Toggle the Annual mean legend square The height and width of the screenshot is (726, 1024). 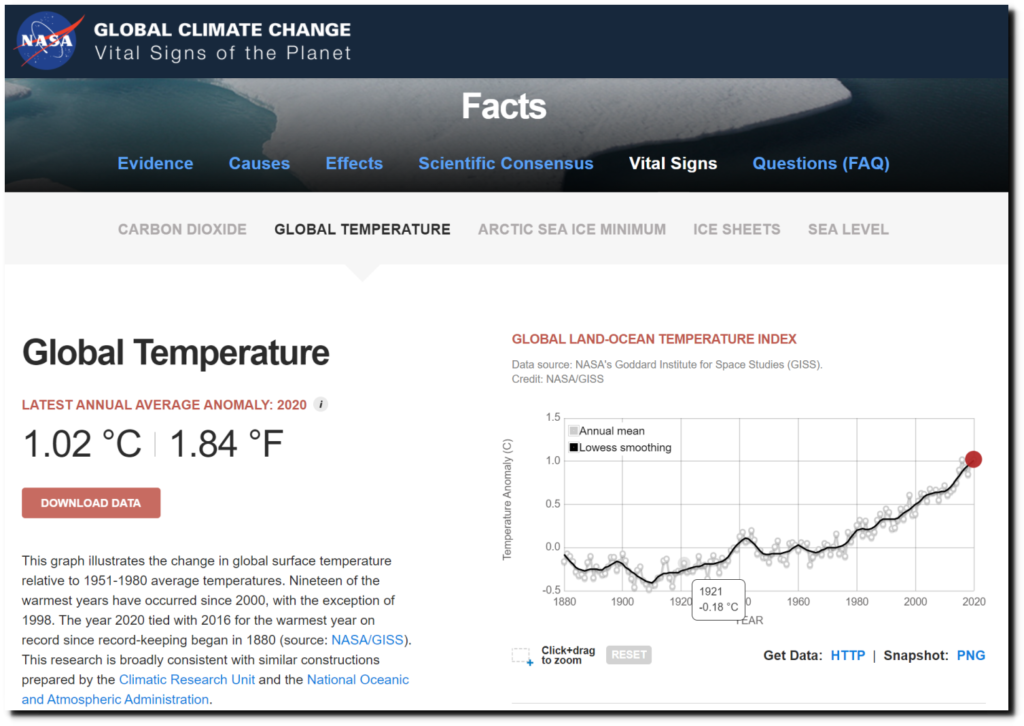point(573,431)
